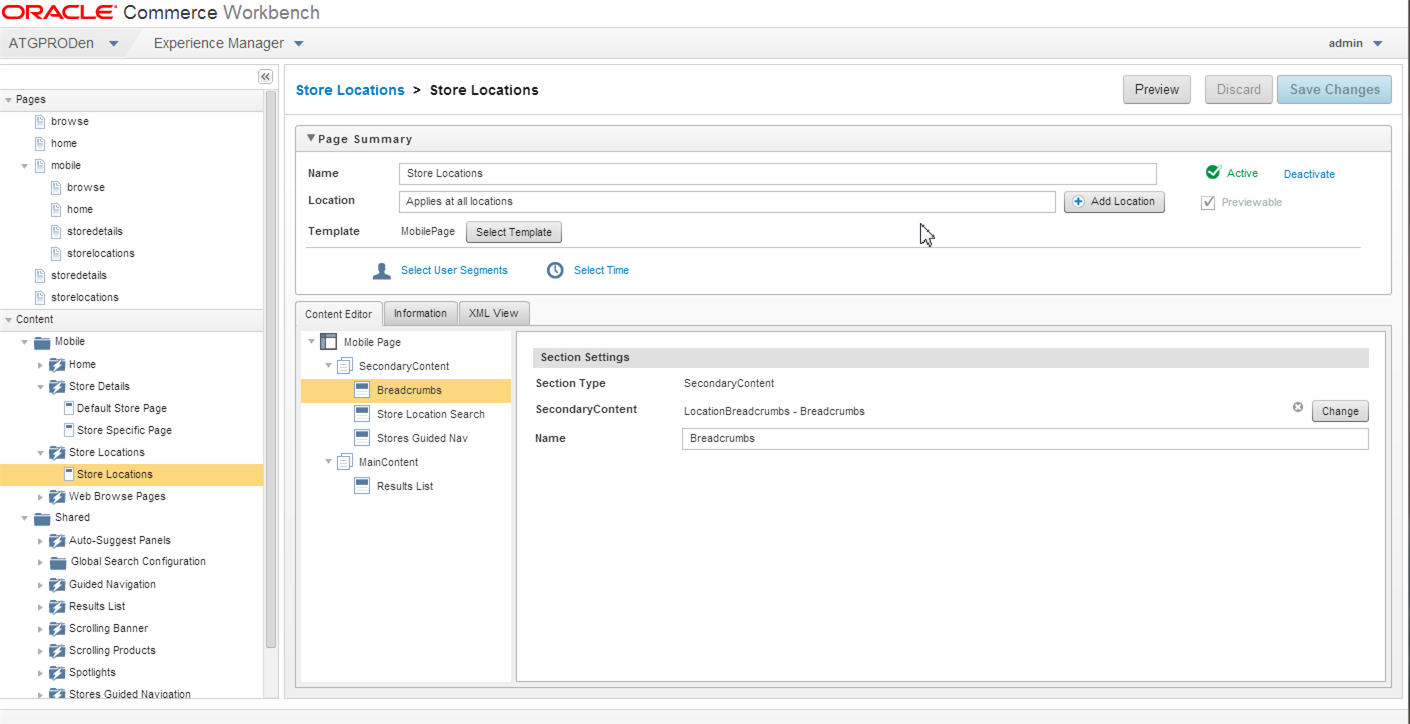This screenshot has width=1410, height=724.
Task: Collapse the MainContent section in editor tree
Action: click(329, 462)
